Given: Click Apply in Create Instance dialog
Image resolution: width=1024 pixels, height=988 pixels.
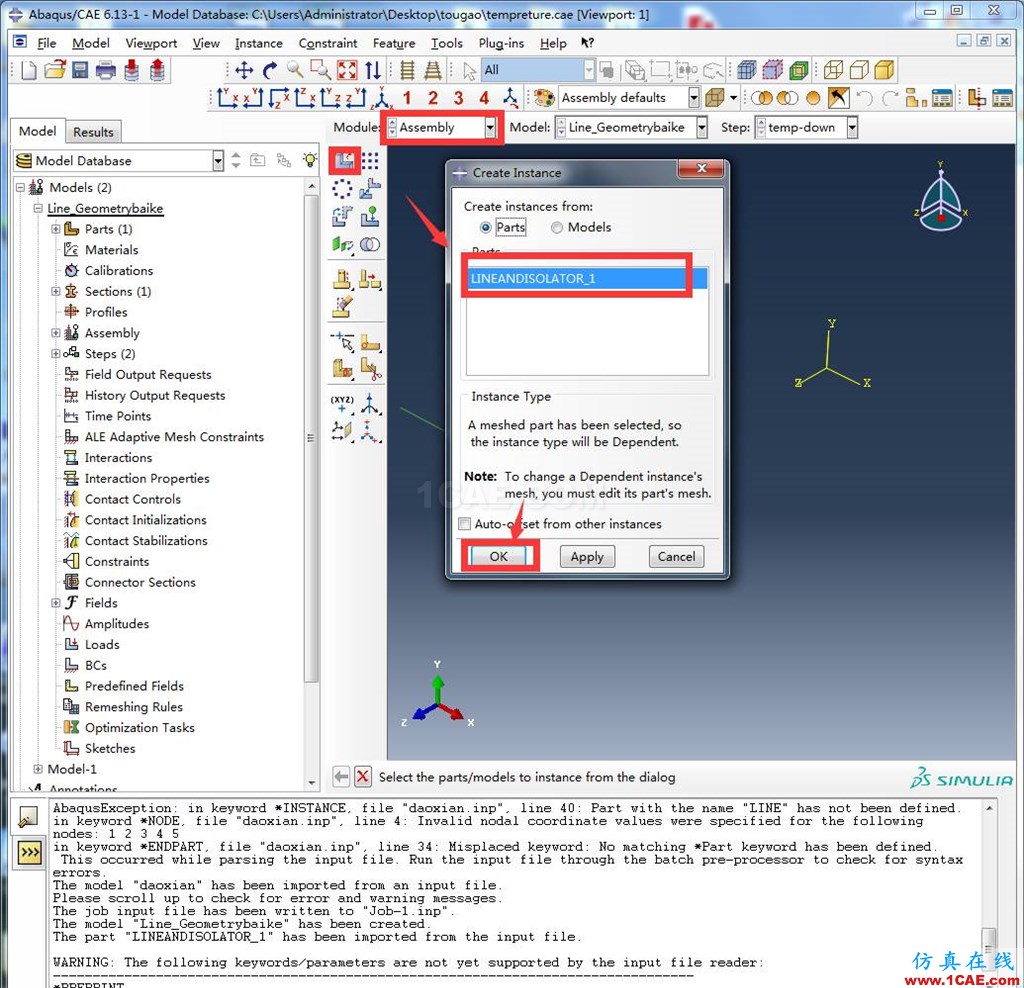Looking at the screenshot, I should [587, 556].
